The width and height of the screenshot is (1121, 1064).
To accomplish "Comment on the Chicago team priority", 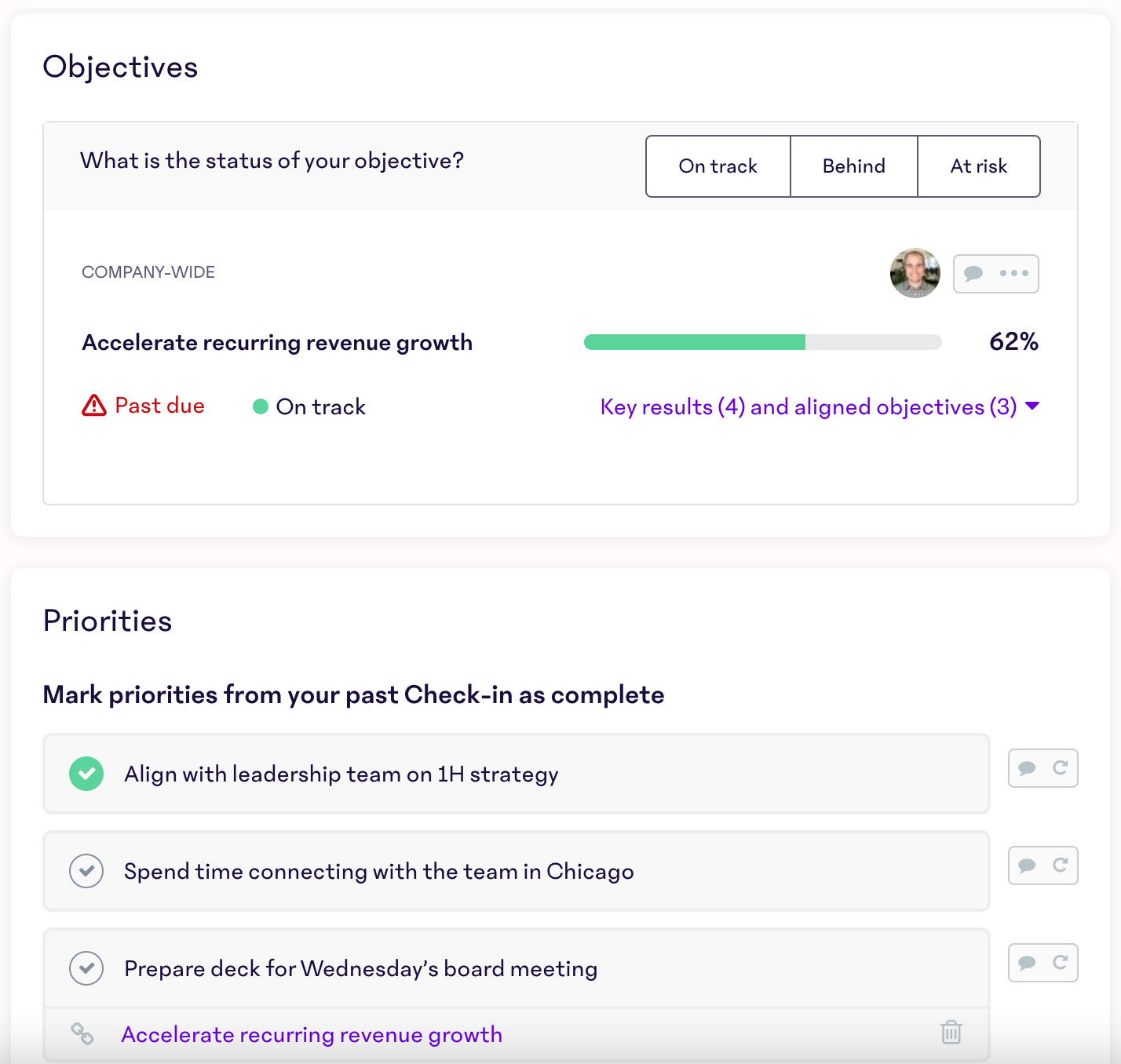I will pos(1027,865).
